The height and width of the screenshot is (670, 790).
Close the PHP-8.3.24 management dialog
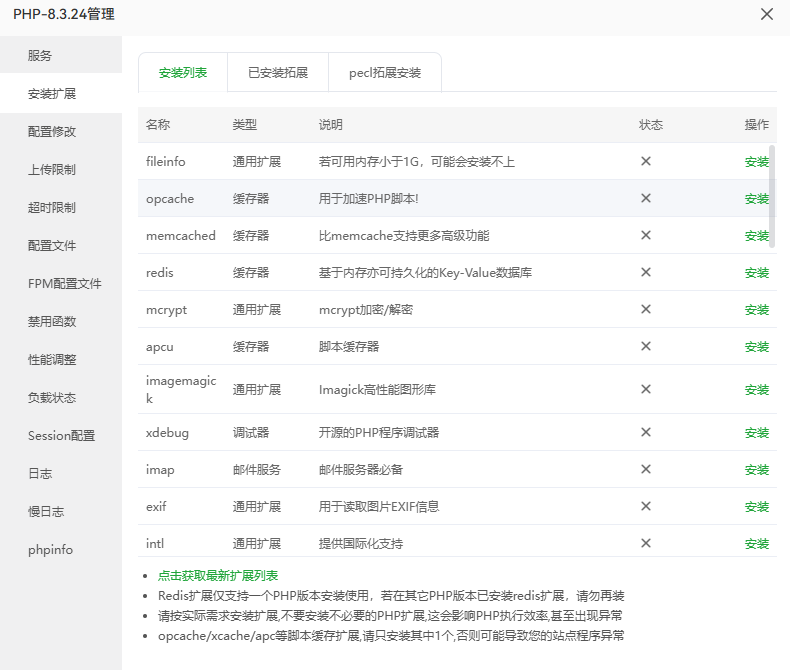pyautogui.click(x=766, y=14)
